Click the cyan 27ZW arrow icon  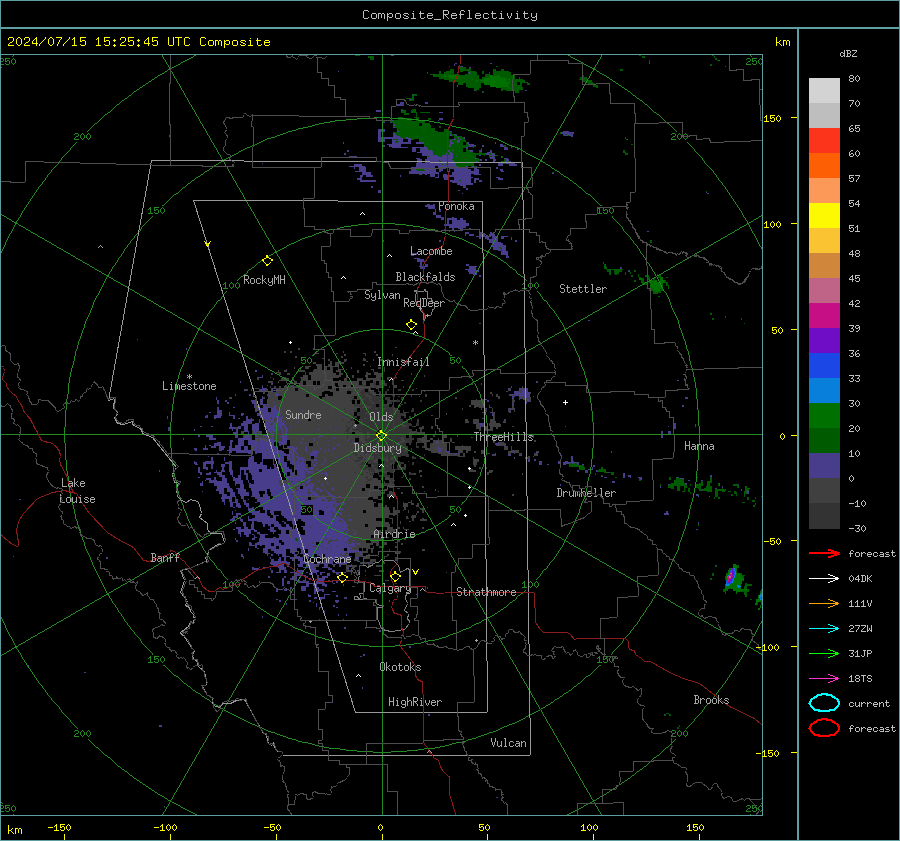tap(824, 629)
